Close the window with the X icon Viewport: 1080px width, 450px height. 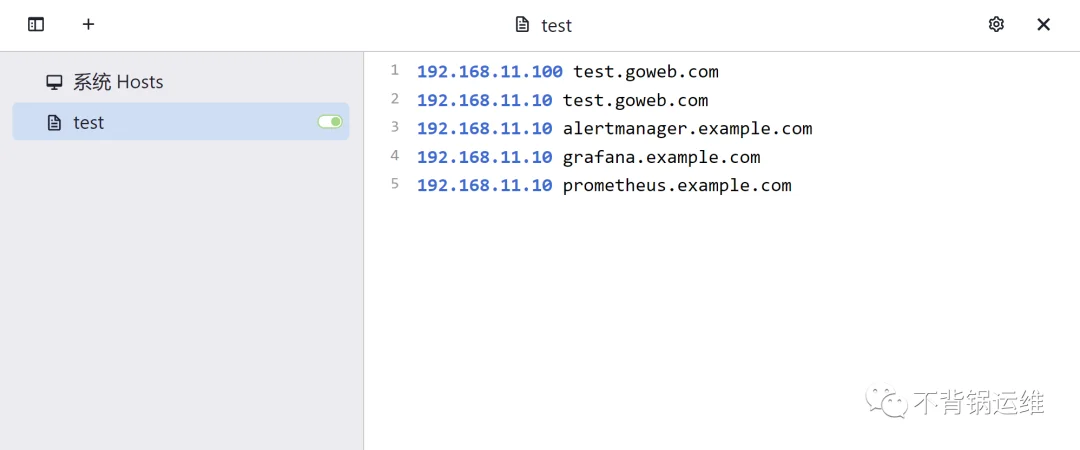pyautogui.click(x=1043, y=24)
